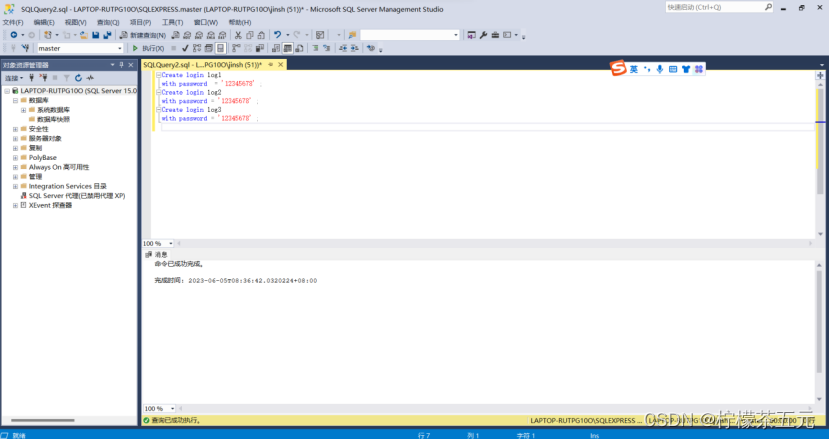Open the 查询(Q) Query menu

click(x=108, y=22)
